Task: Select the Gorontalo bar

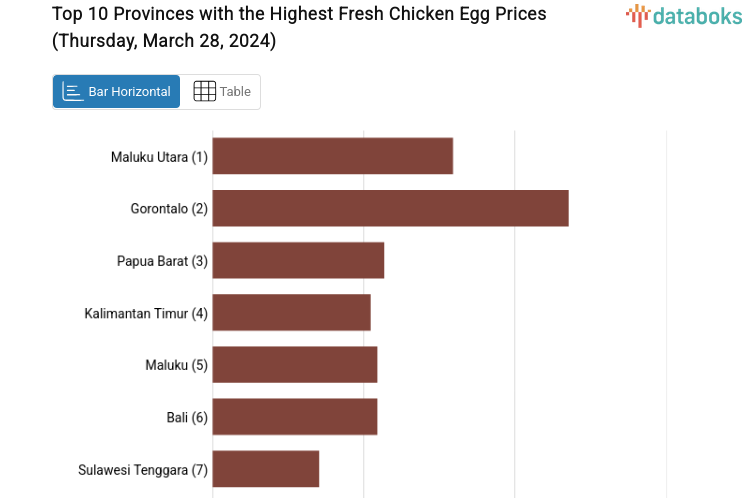Action: (x=390, y=208)
